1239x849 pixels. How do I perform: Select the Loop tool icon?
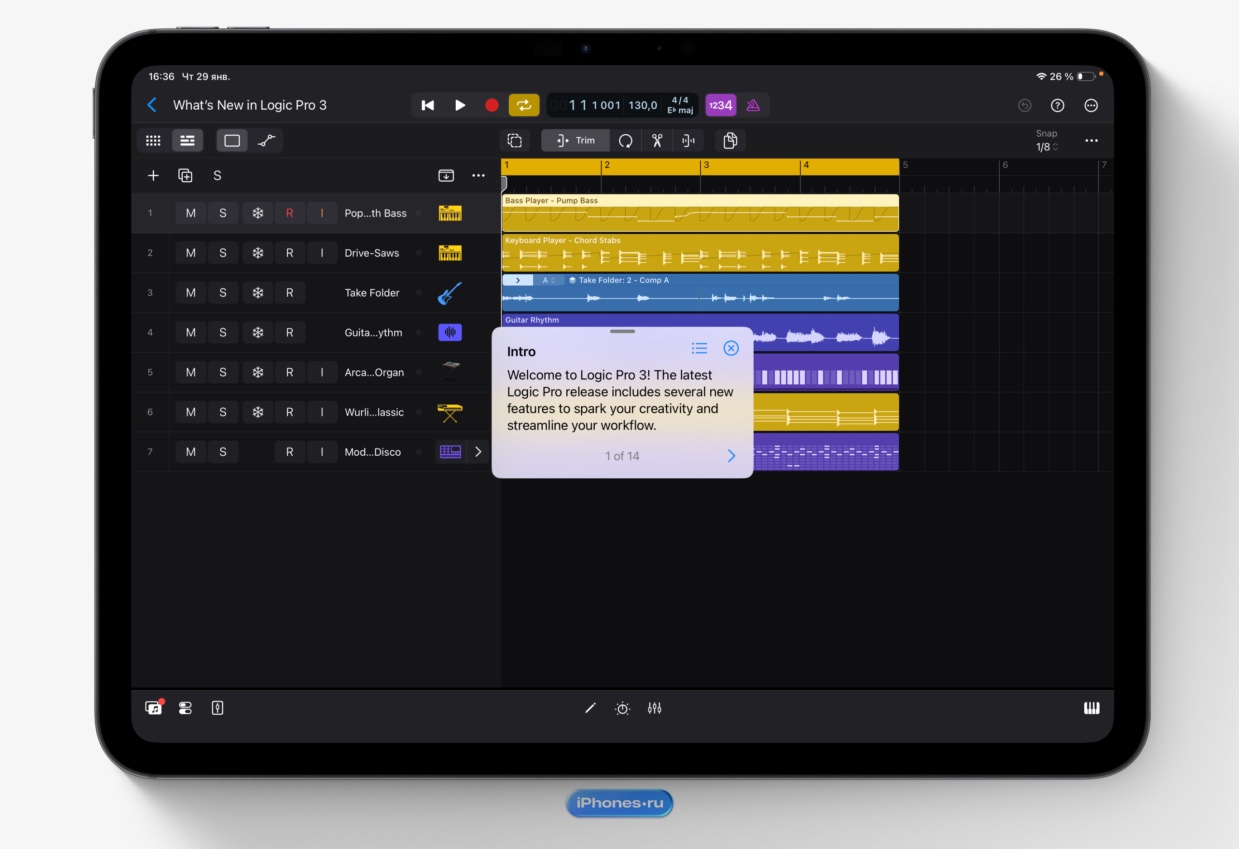coord(625,141)
